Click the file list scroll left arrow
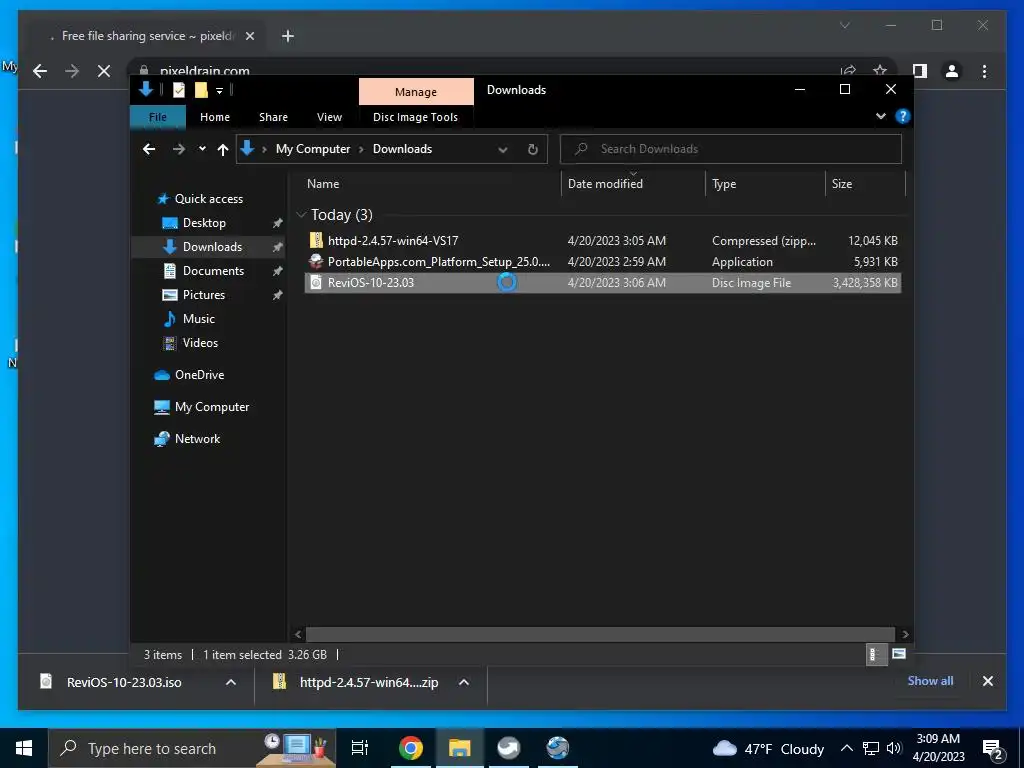Screen dimensions: 1024x768 [x=298, y=634]
